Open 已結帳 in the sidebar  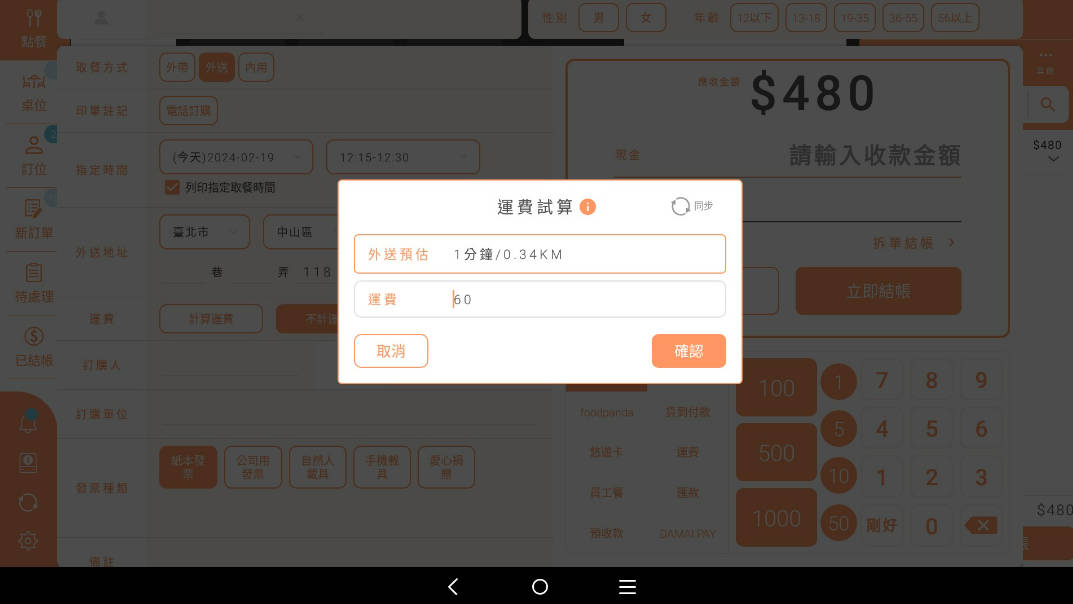34,346
